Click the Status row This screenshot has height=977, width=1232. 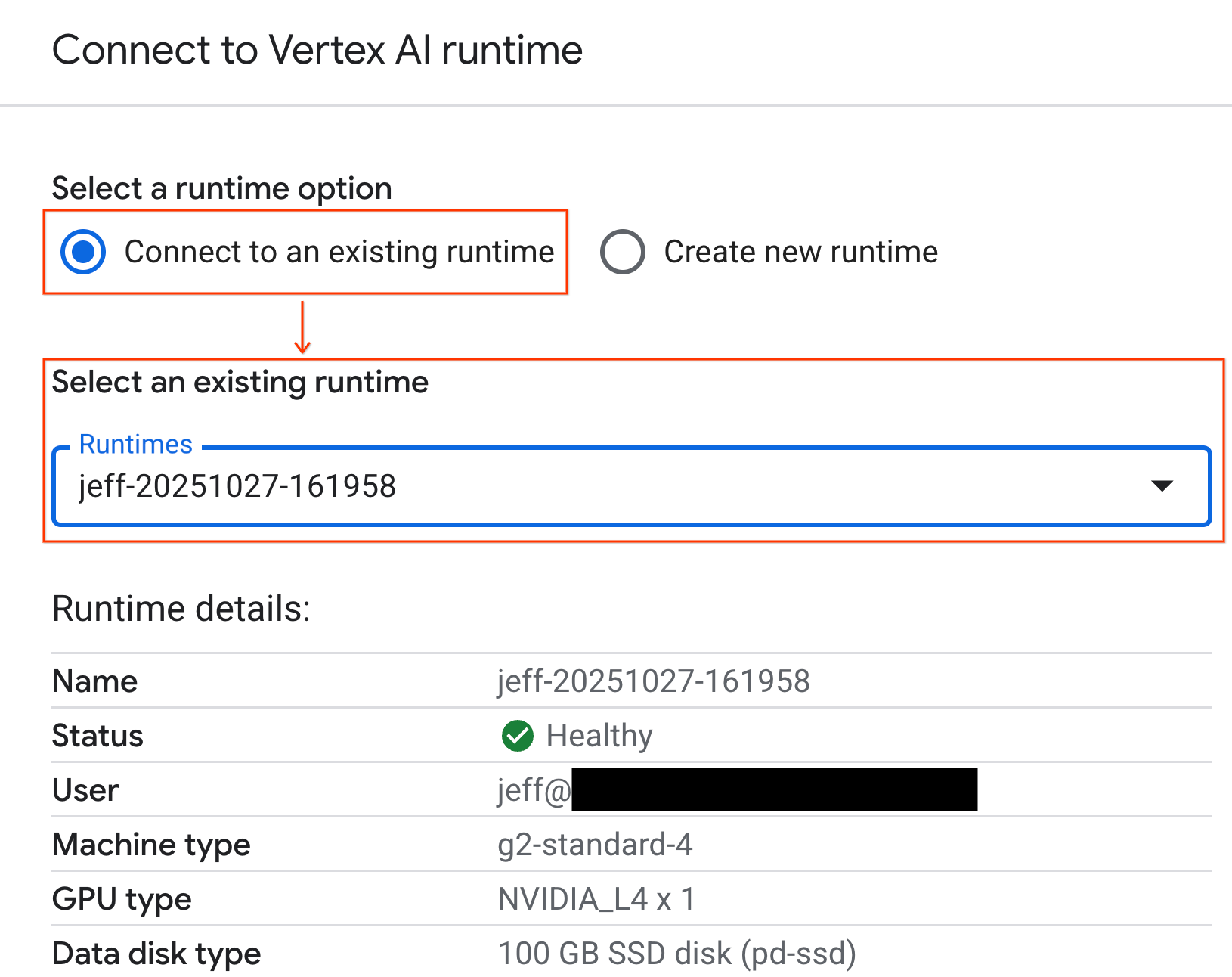97,735
